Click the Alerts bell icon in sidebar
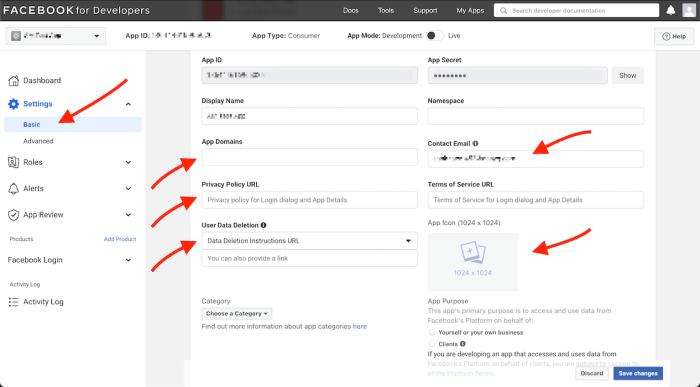The height and width of the screenshot is (387, 700). click(x=13, y=188)
